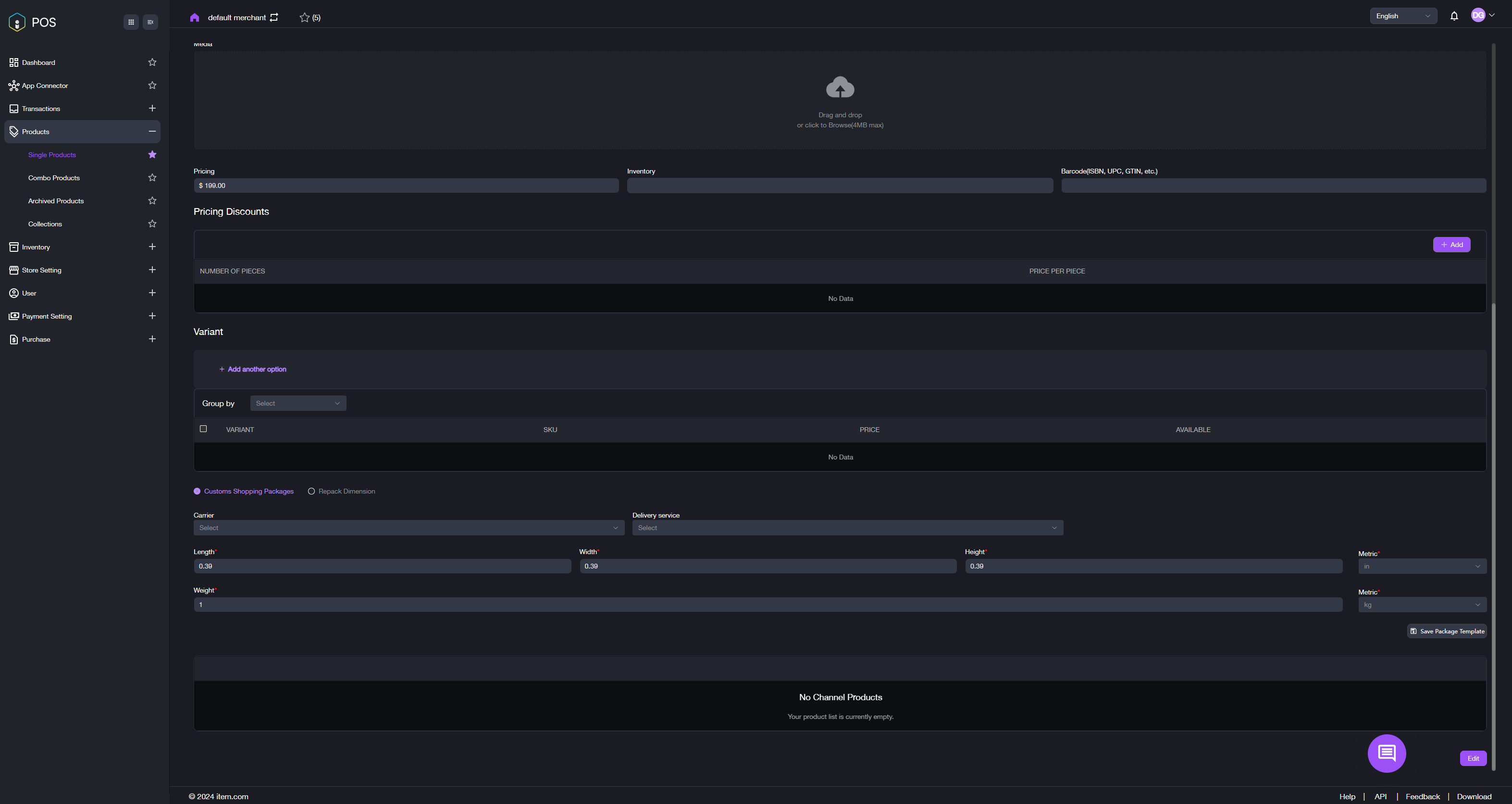Viewport: 1512px width, 804px height.
Task: Go to Collections menu item
Action: [45, 224]
